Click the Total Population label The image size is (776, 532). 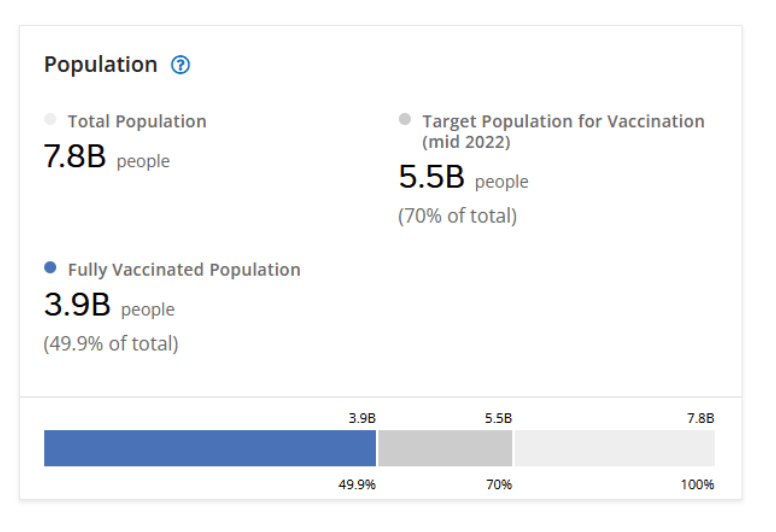[137, 121]
